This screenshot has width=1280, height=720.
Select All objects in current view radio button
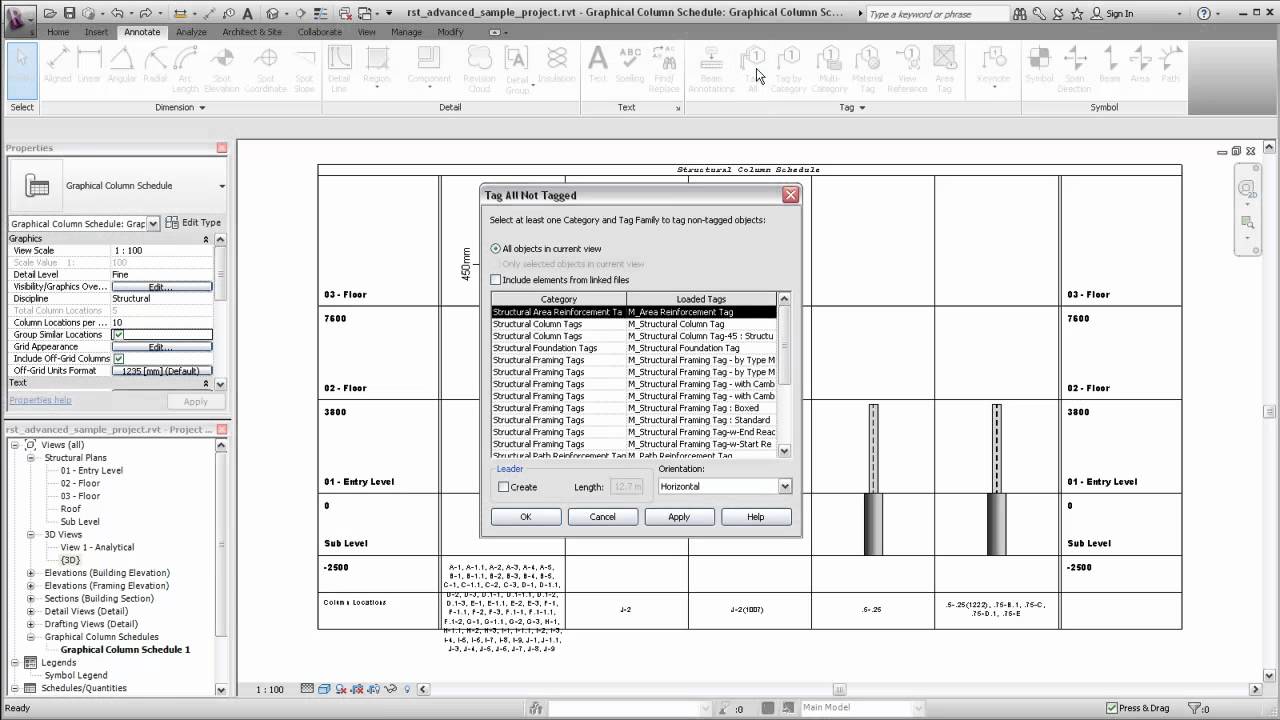pyautogui.click(x=495, y=248)
